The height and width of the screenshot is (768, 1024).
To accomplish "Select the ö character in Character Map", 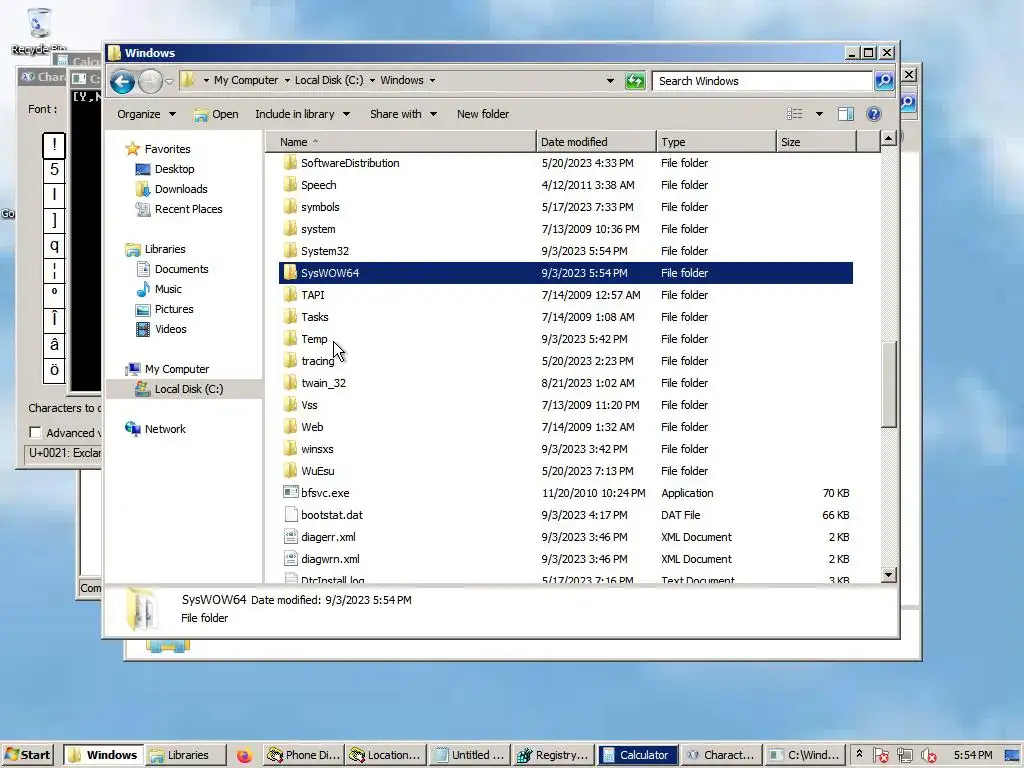I will (x=54, y=370).
